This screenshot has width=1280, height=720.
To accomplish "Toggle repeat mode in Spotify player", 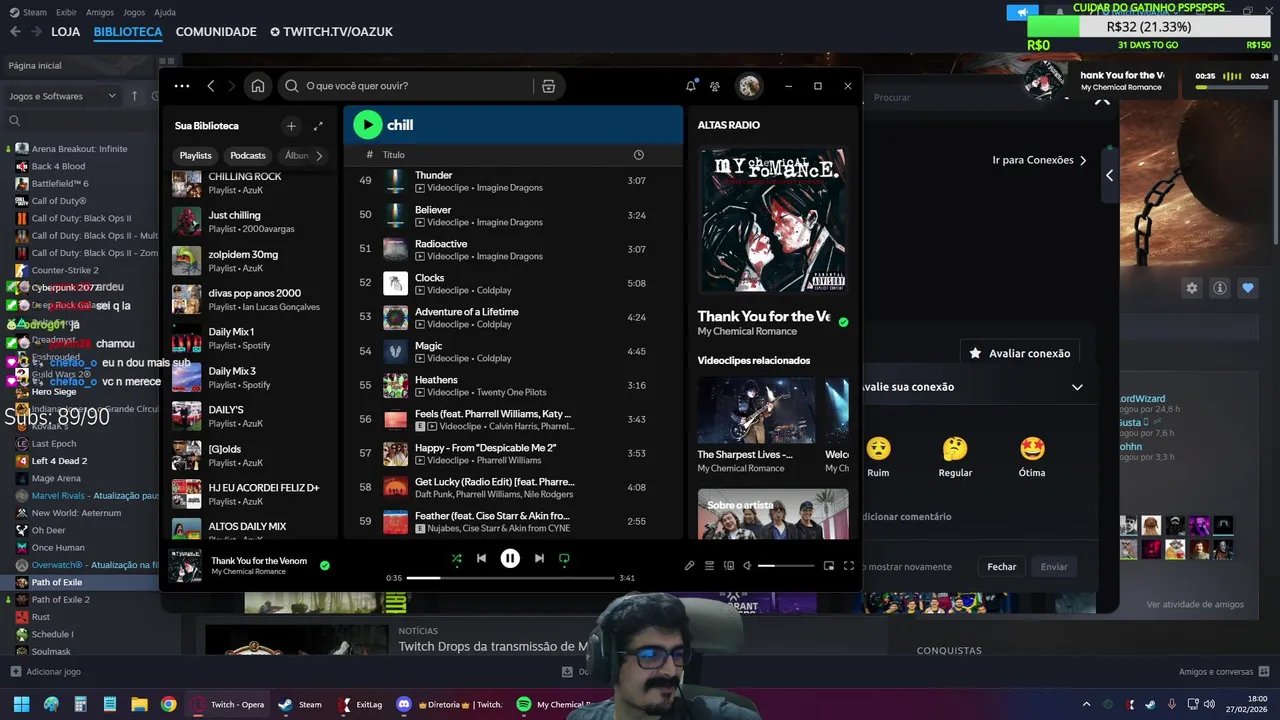I will 564,559.
